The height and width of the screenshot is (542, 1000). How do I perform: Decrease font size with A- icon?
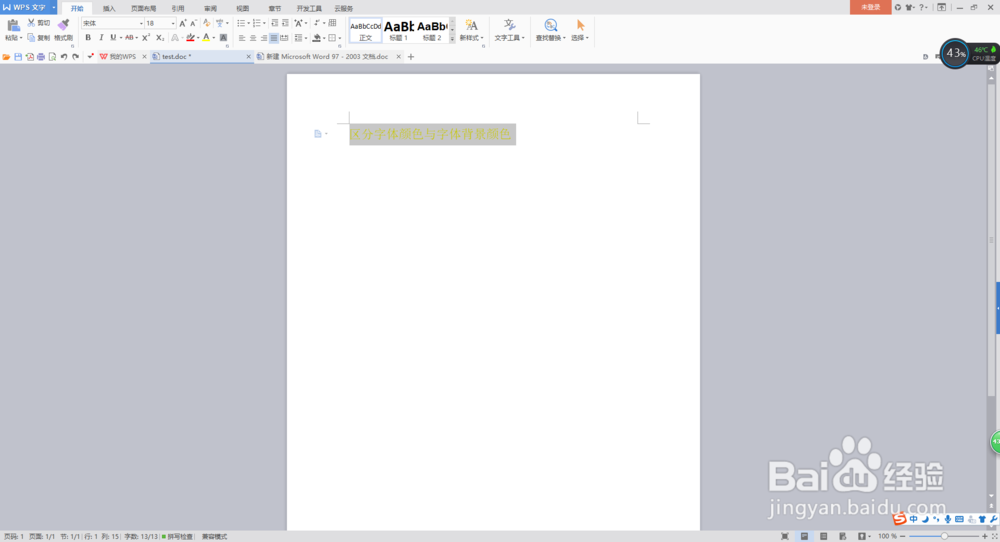[x=194, y=23]
